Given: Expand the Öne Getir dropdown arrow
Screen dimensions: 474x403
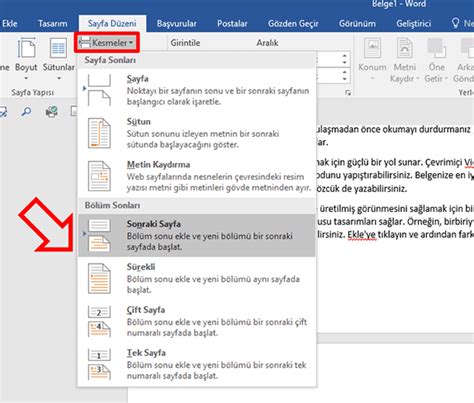Looking at the screenshot, I should (x=446, y=79).
